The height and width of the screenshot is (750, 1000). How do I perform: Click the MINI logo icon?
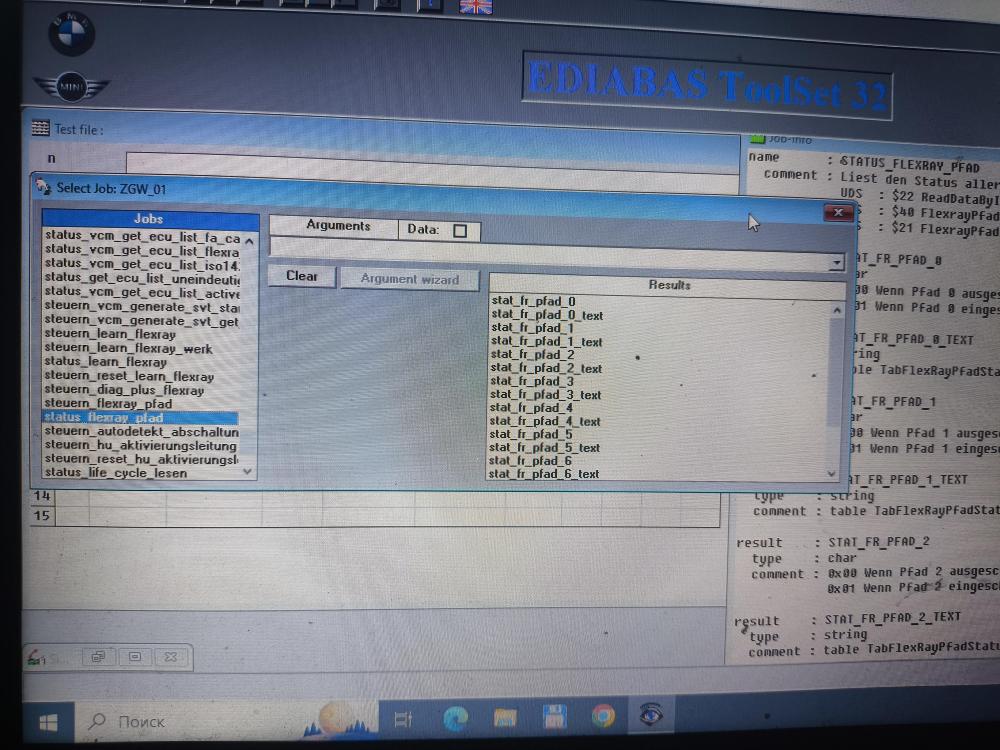pos(71,86)
